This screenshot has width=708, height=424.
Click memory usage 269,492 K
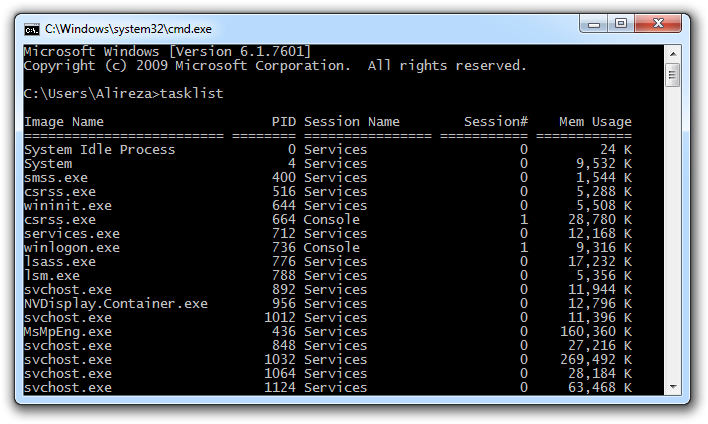click(x=596, y=359)
